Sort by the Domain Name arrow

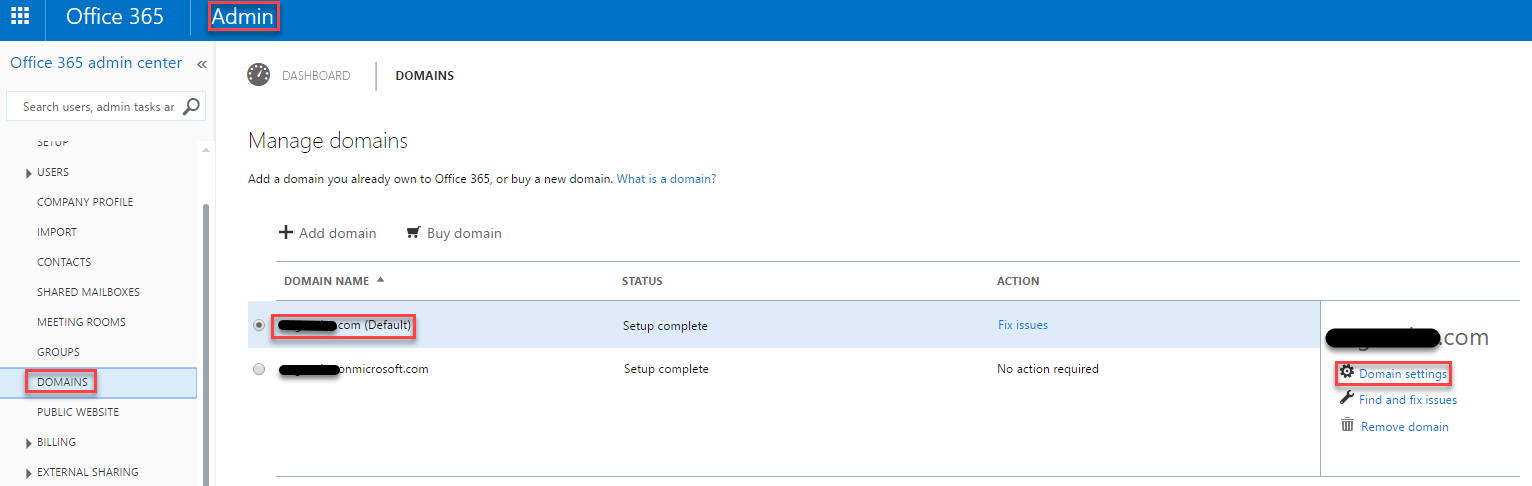tap(380, 280)
